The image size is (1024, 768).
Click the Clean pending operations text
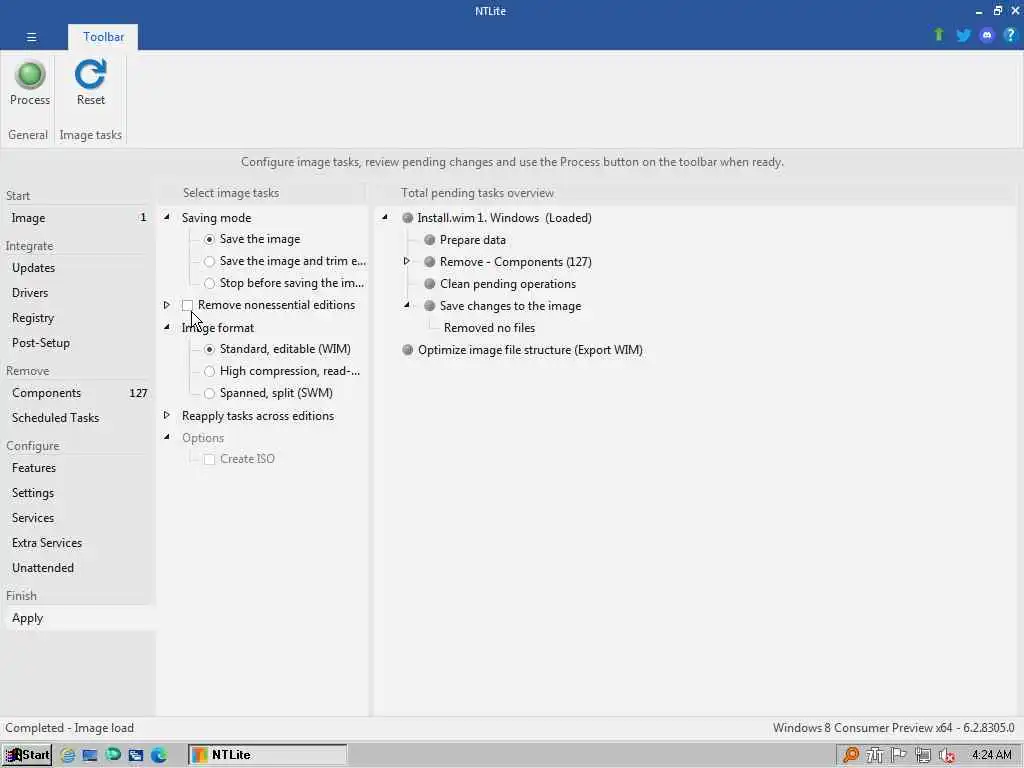[x=508, y=284]
